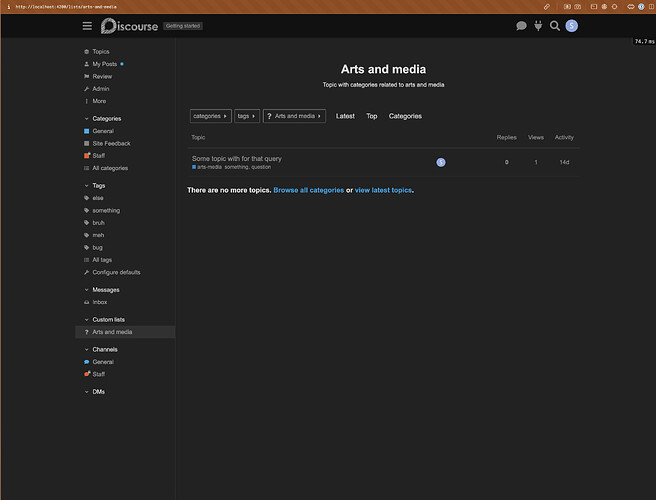This screenshot has height=500, width=656.
Task: Open Topics in sidebar
Action: [100, 51]
